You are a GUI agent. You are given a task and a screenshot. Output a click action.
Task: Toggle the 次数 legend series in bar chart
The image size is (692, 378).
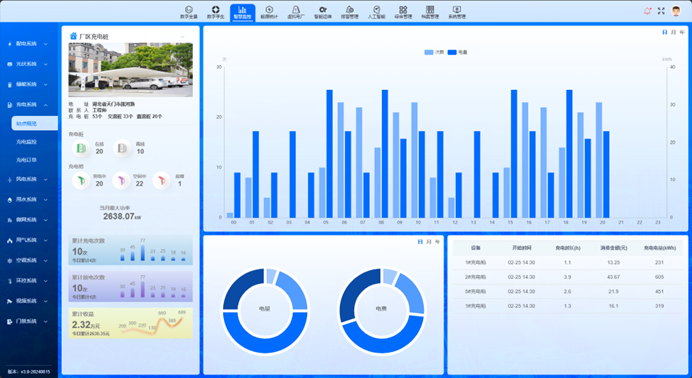[x=434, y=52]
